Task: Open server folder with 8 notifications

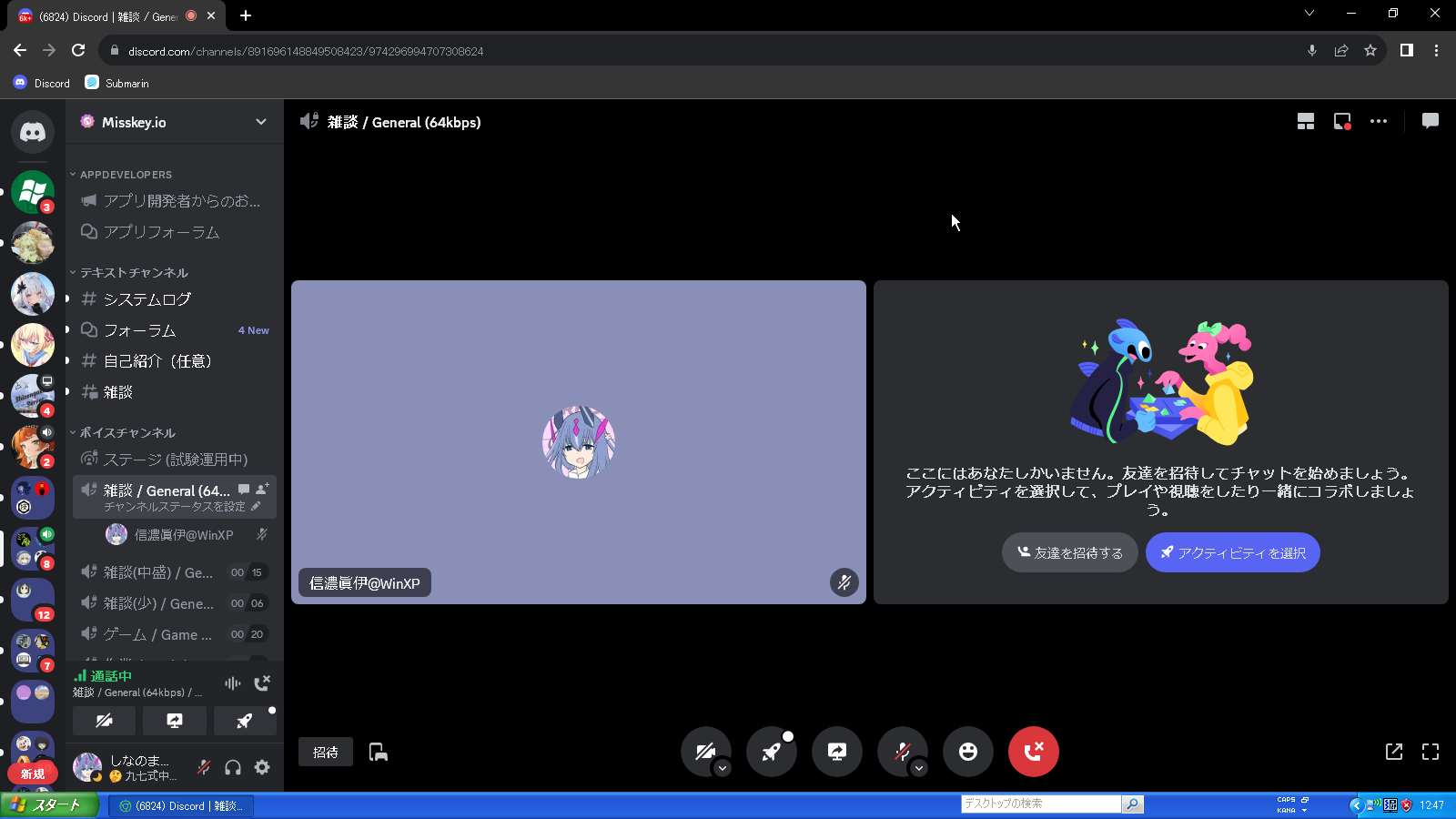Action: pos(33,549)
